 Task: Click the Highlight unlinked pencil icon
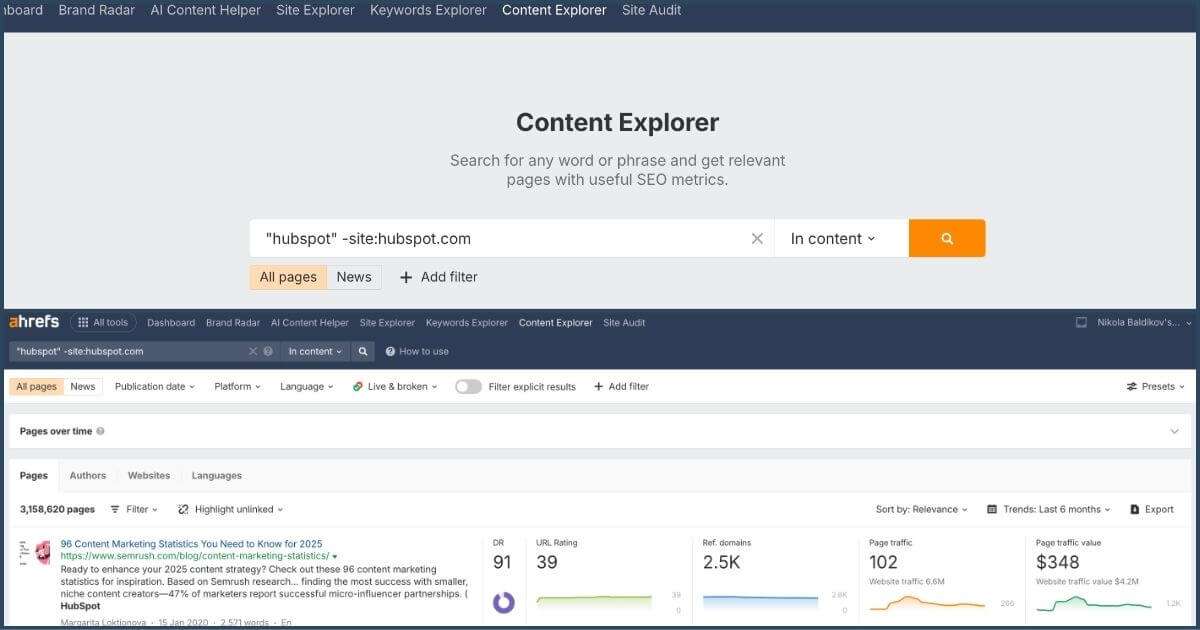(183, 509)
